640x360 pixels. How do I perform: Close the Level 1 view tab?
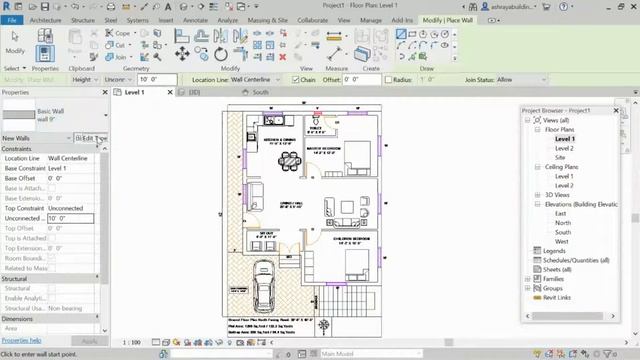pyautogui.click(x=170, y=92)
